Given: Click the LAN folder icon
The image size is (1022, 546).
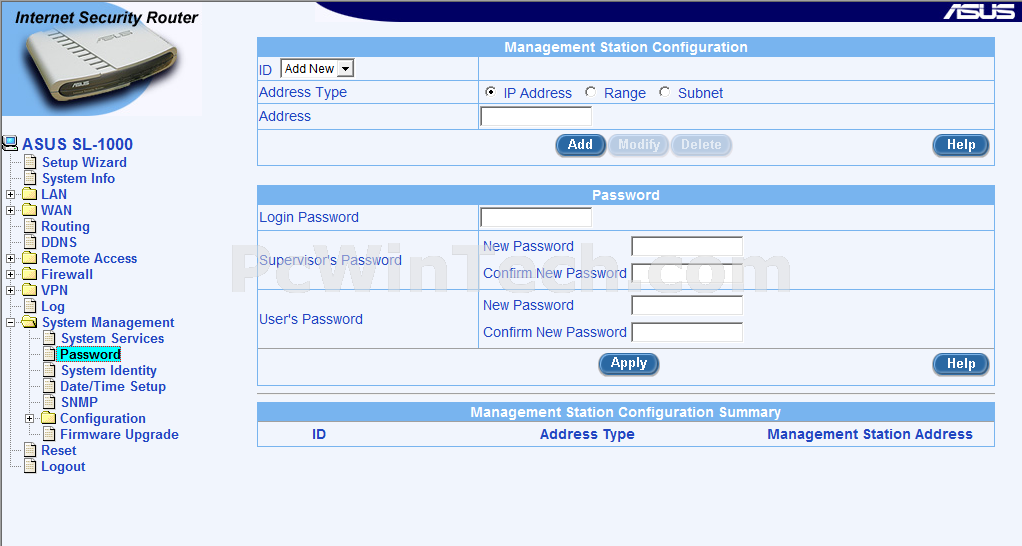Looking at the screenshot, I should 30,194.
